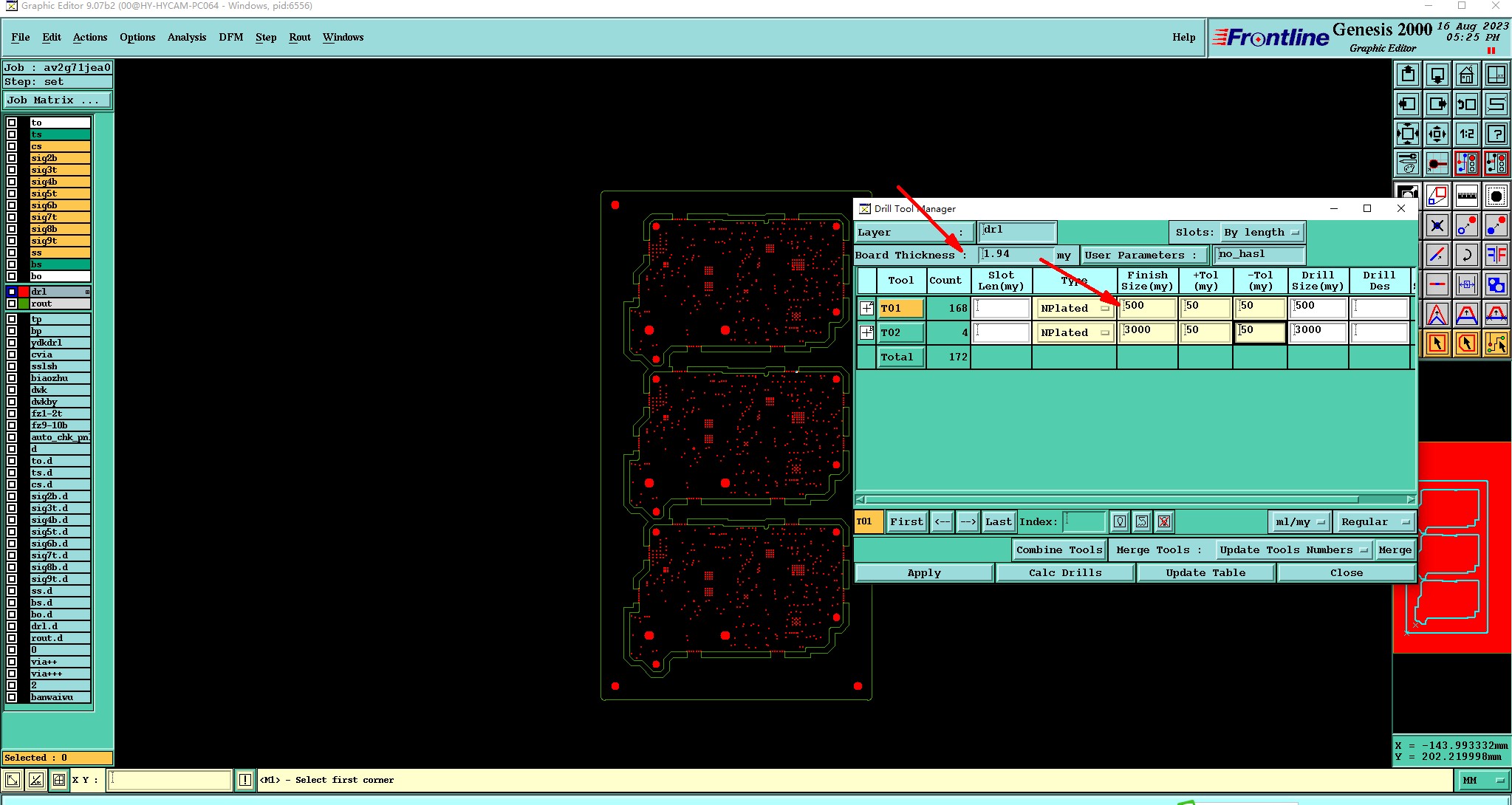
Task: Click the Combine Tools button
Action: coord(1059,549)
